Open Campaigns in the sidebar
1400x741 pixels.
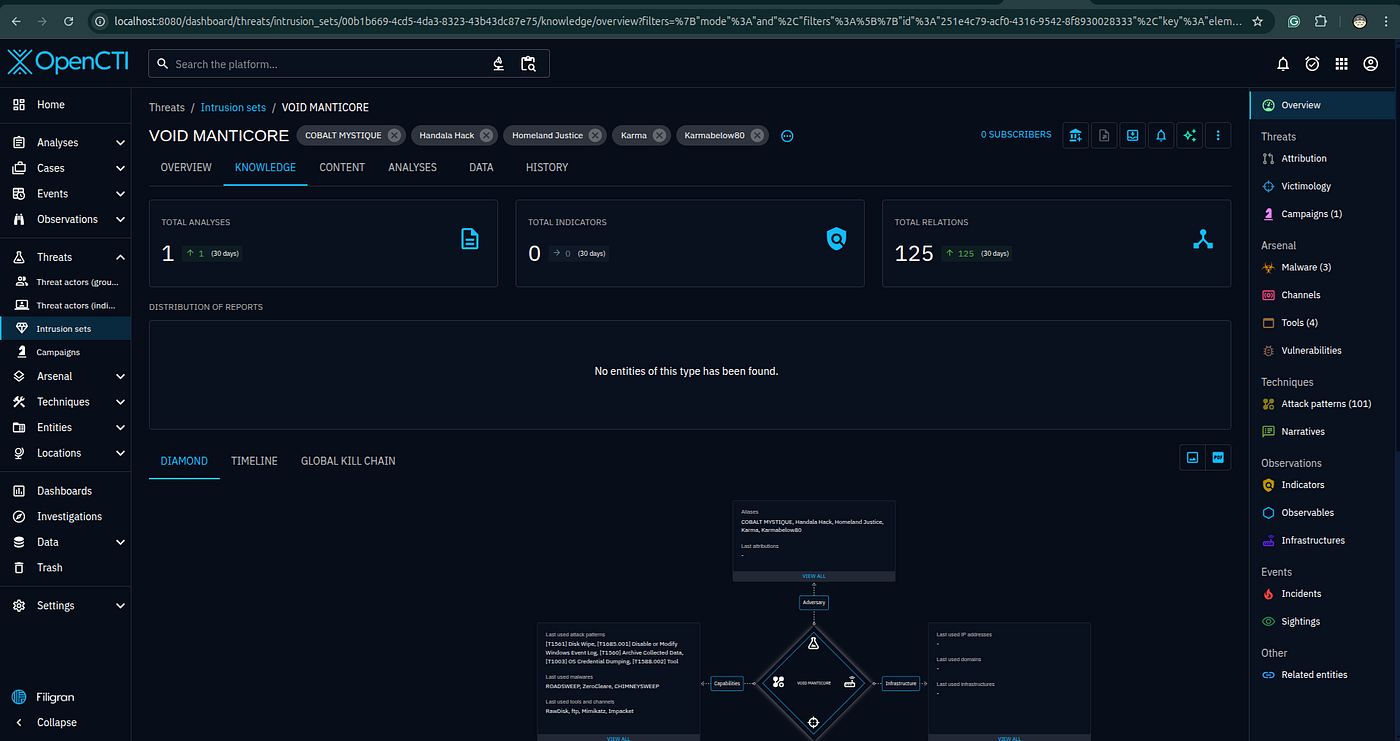click(x=65, y=352)
